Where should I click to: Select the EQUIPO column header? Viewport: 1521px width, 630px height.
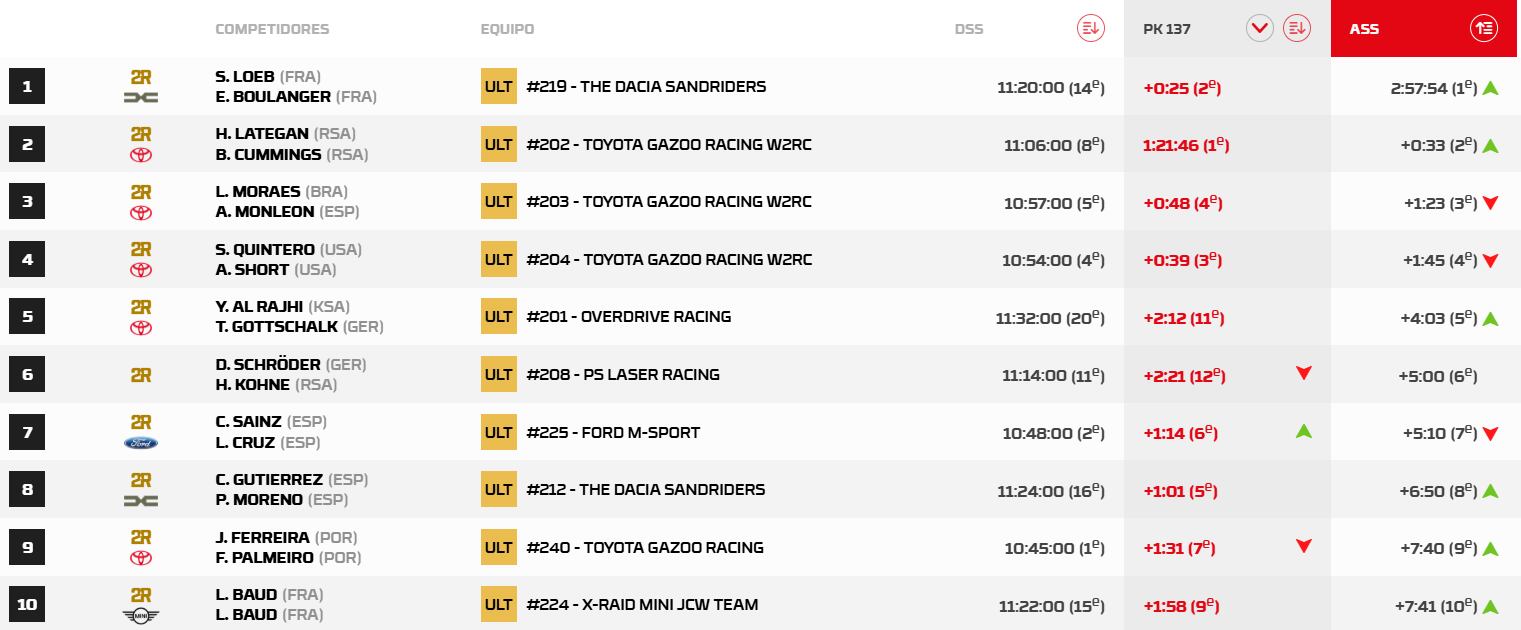click(507, 29)
